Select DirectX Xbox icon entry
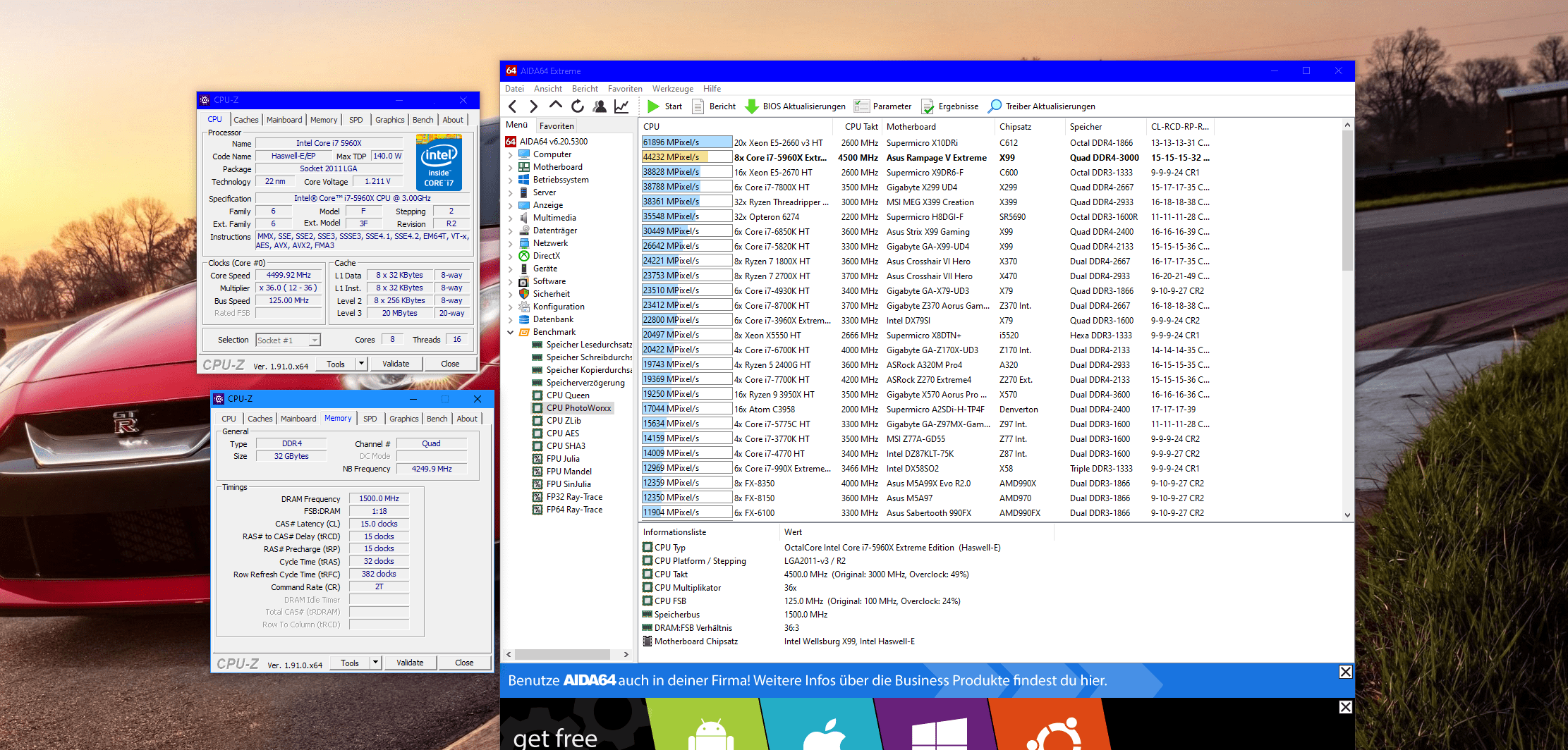 [524, 256]
